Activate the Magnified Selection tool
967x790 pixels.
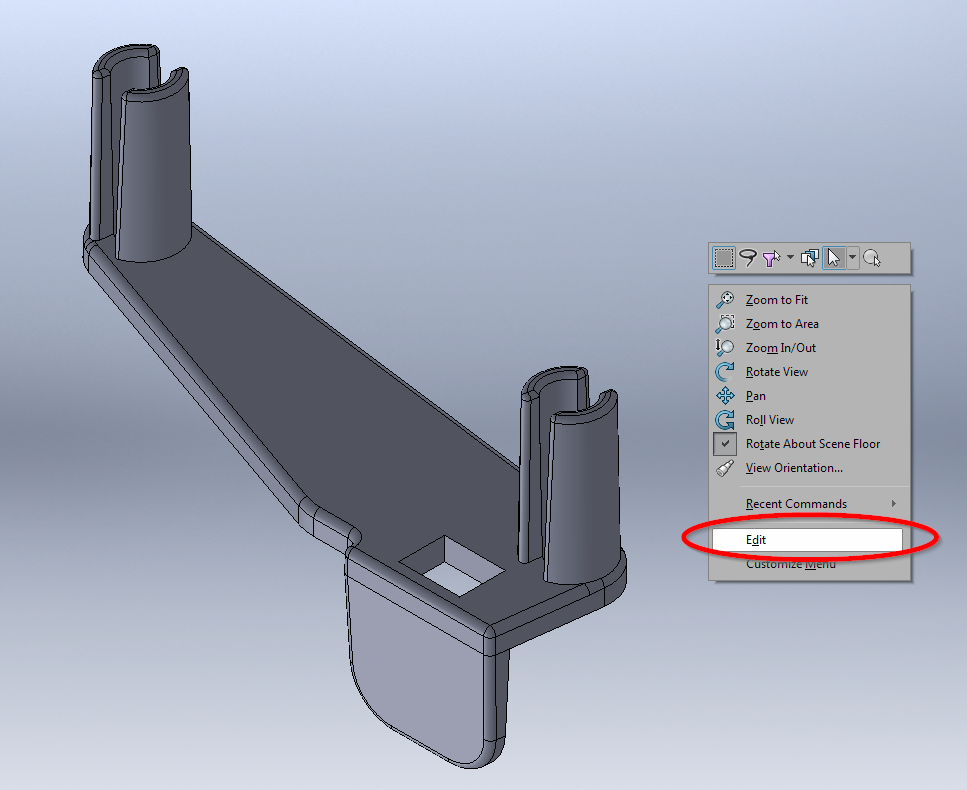872,258
